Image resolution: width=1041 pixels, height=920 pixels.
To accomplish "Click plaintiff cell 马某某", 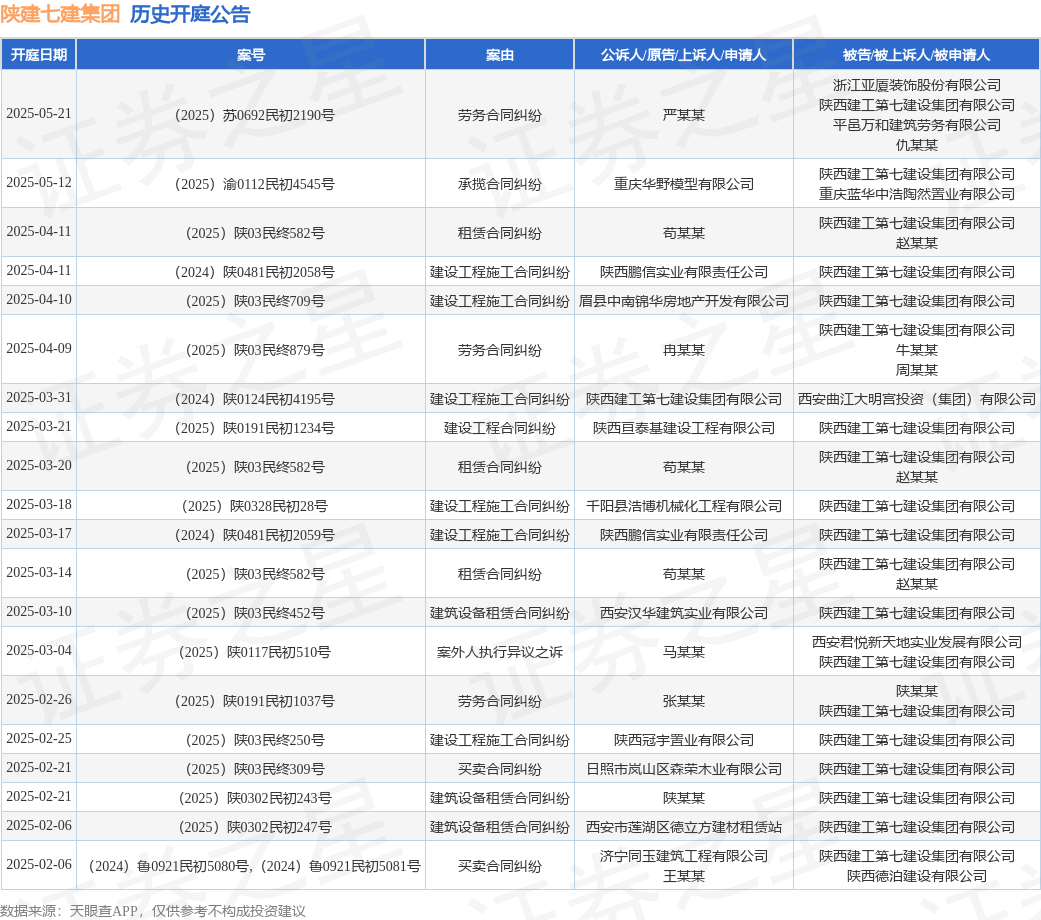I will tap(683, 652).
